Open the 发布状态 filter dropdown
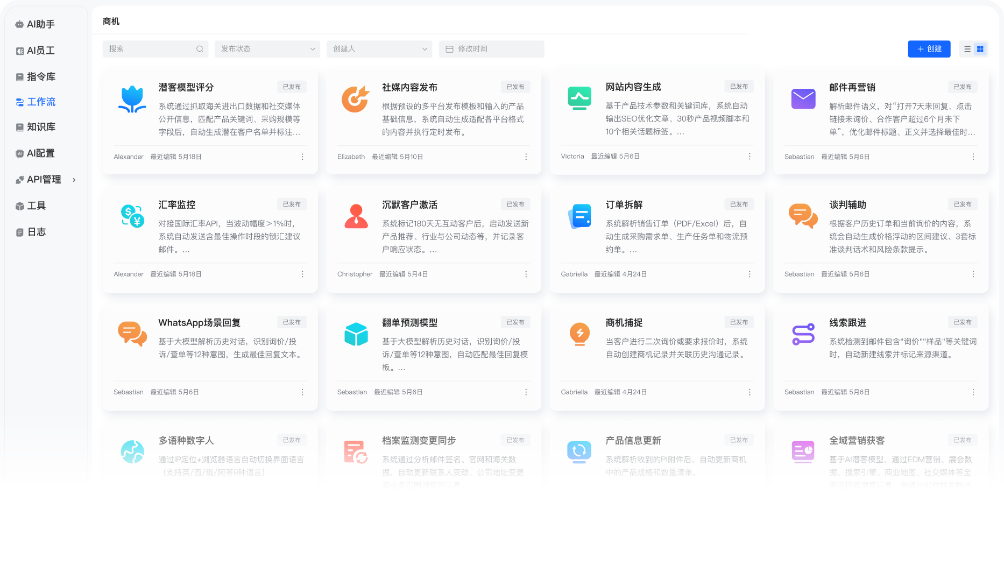Image resolution: width=1004 pixels, height=565 pixels. (267, 49)
